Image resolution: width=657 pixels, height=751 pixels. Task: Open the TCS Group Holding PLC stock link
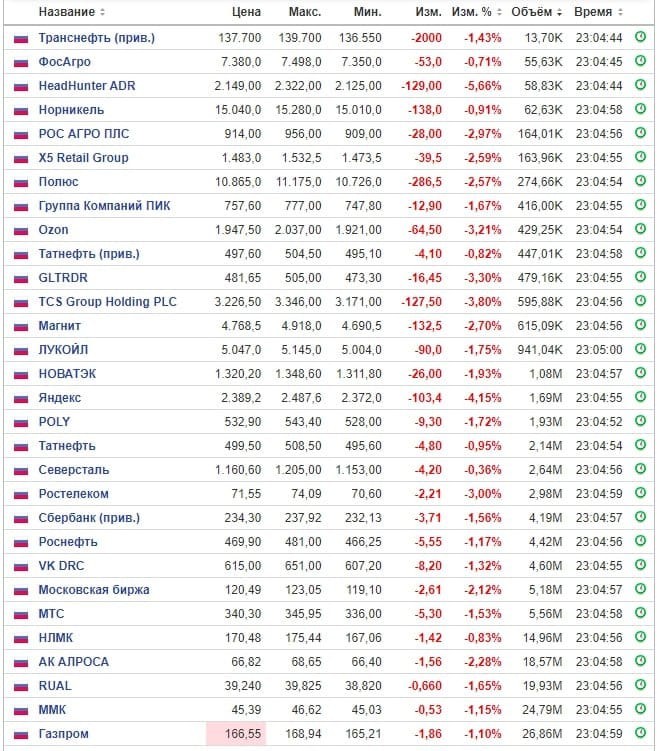[x=106, y=302]
